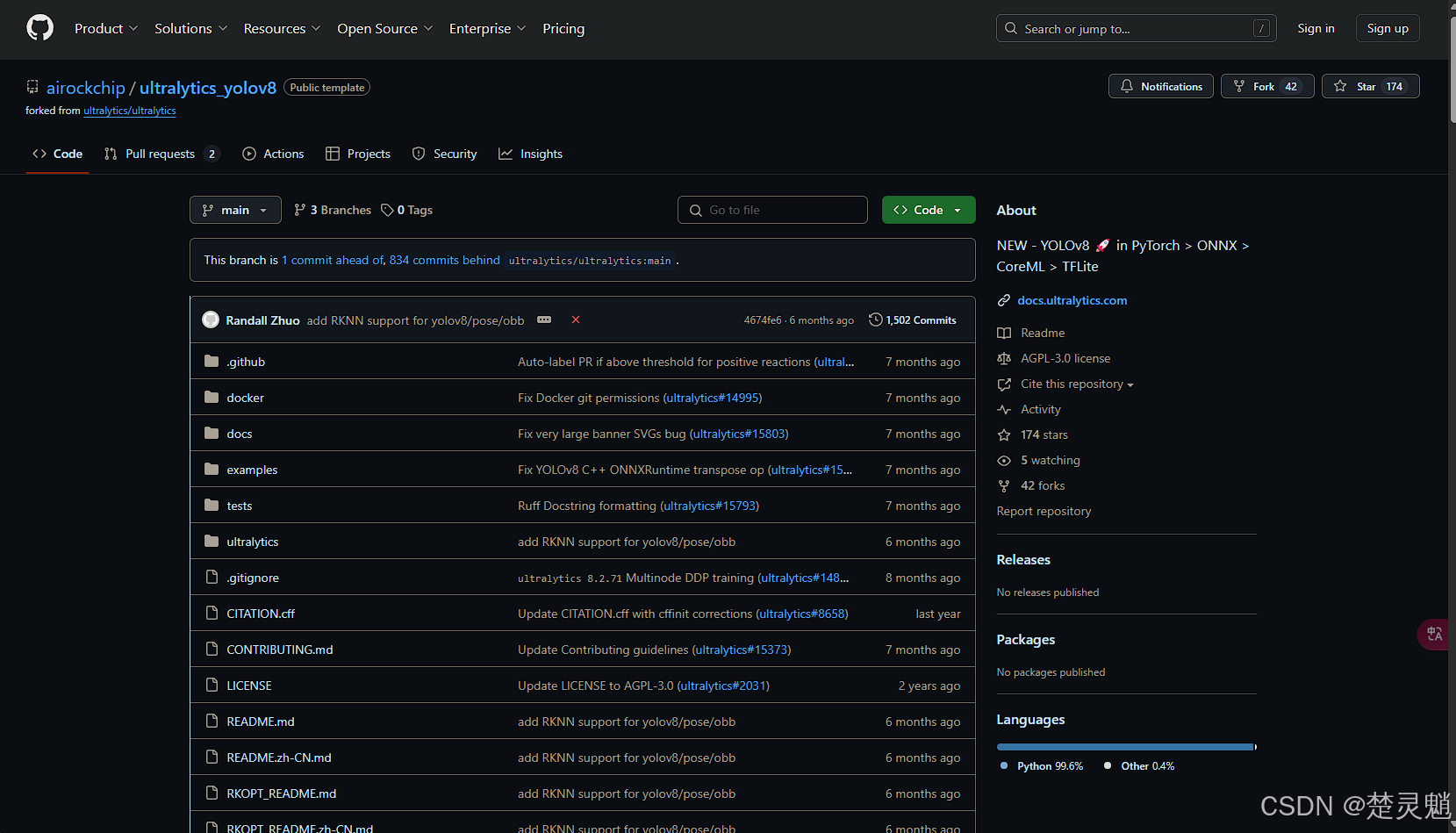Click the ultralytics folder icon
Viewport: 1456px width, 833px height.
[212, 541]
